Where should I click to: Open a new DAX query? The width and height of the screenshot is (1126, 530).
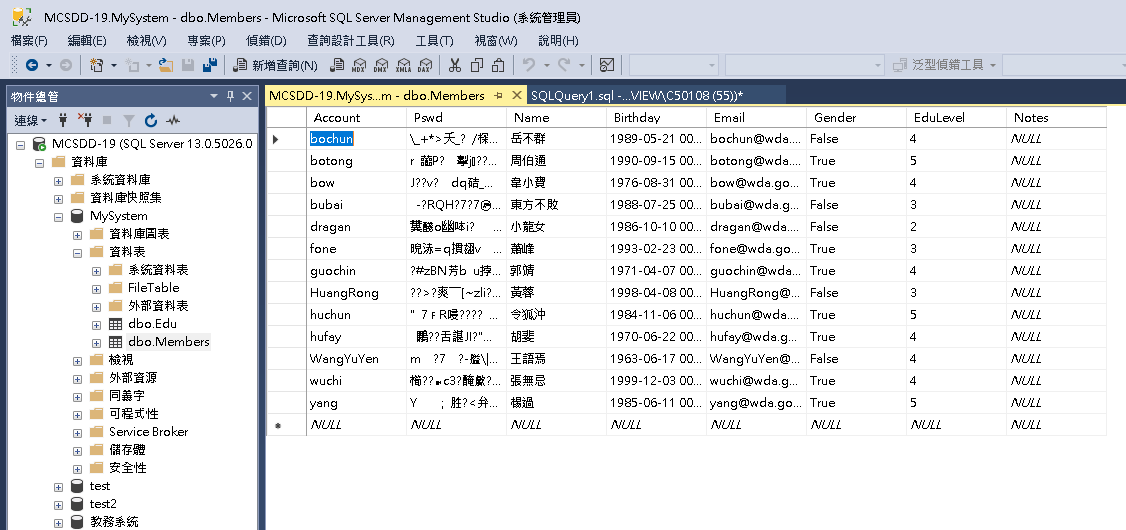[x=425, y=65]
